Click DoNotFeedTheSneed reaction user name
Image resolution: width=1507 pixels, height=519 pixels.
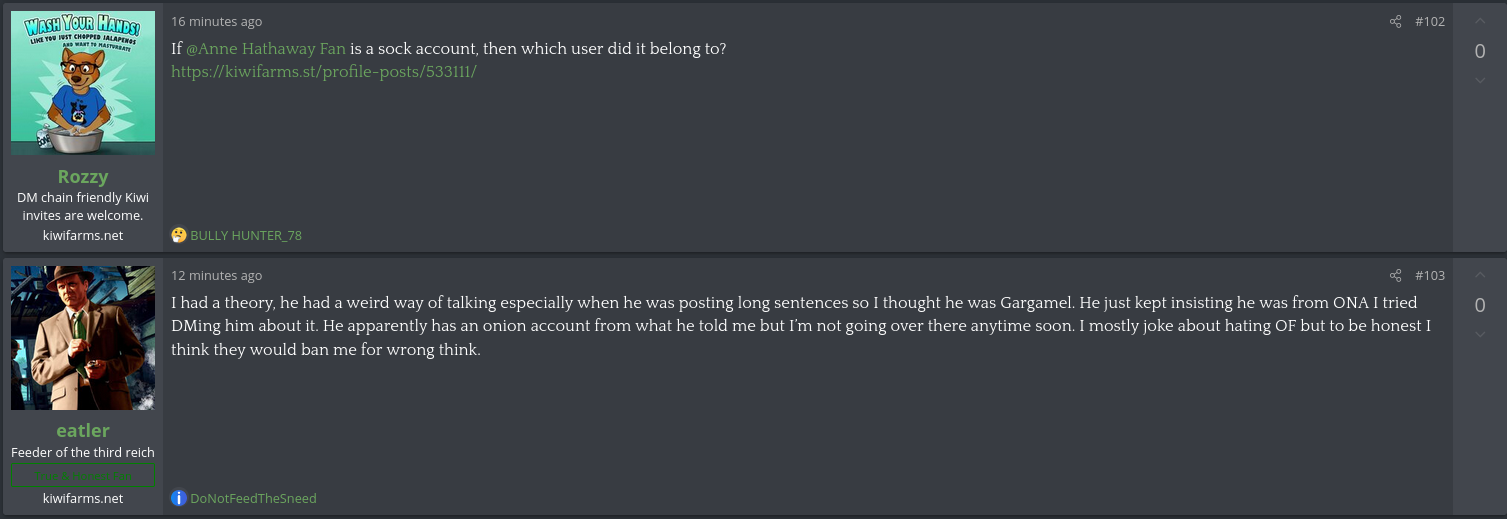click(x=253, y=498)
